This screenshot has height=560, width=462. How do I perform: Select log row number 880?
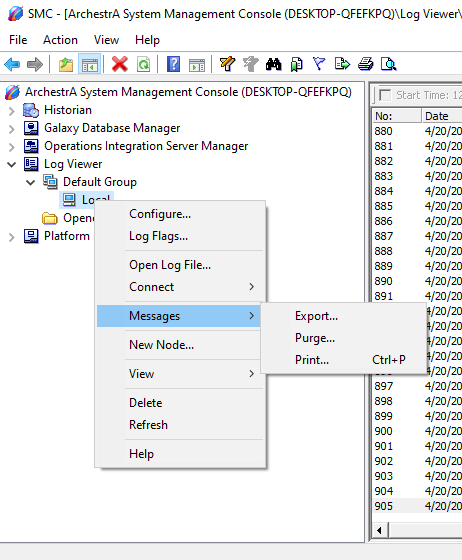tap(417, 131)
